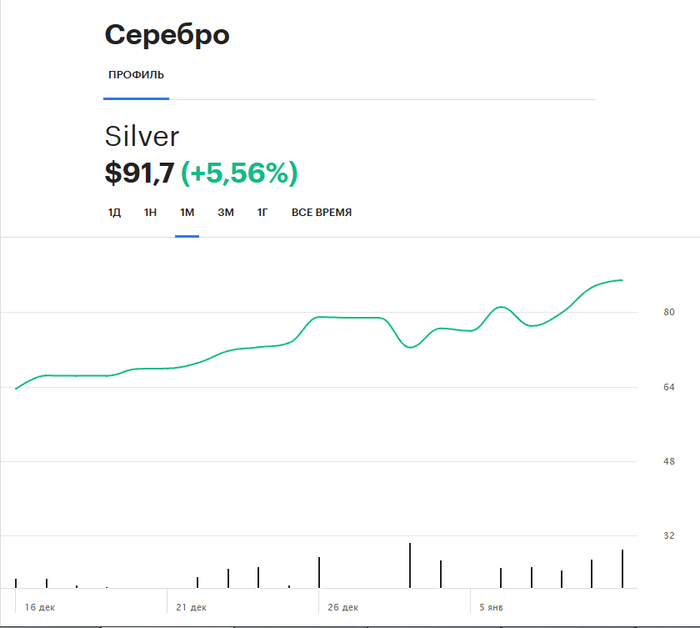700x628 pixels.
Task: Click the 21 дек date label
Action: 191,607
